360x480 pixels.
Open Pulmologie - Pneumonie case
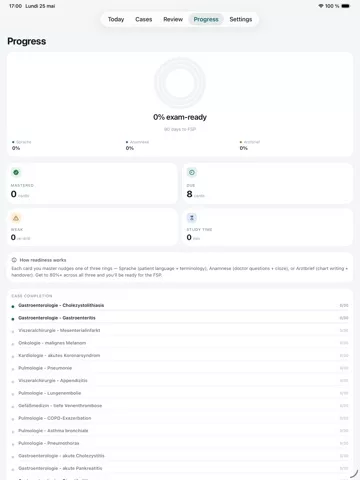tap(180, 368)
